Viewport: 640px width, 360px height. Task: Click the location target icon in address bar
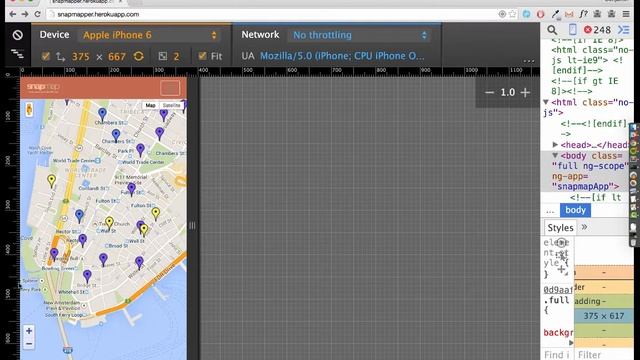[502, 14]
